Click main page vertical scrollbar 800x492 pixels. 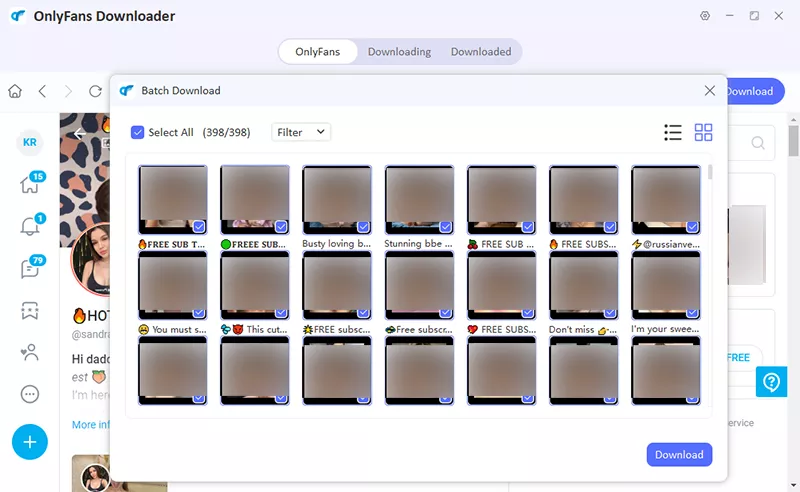[793, 140]
